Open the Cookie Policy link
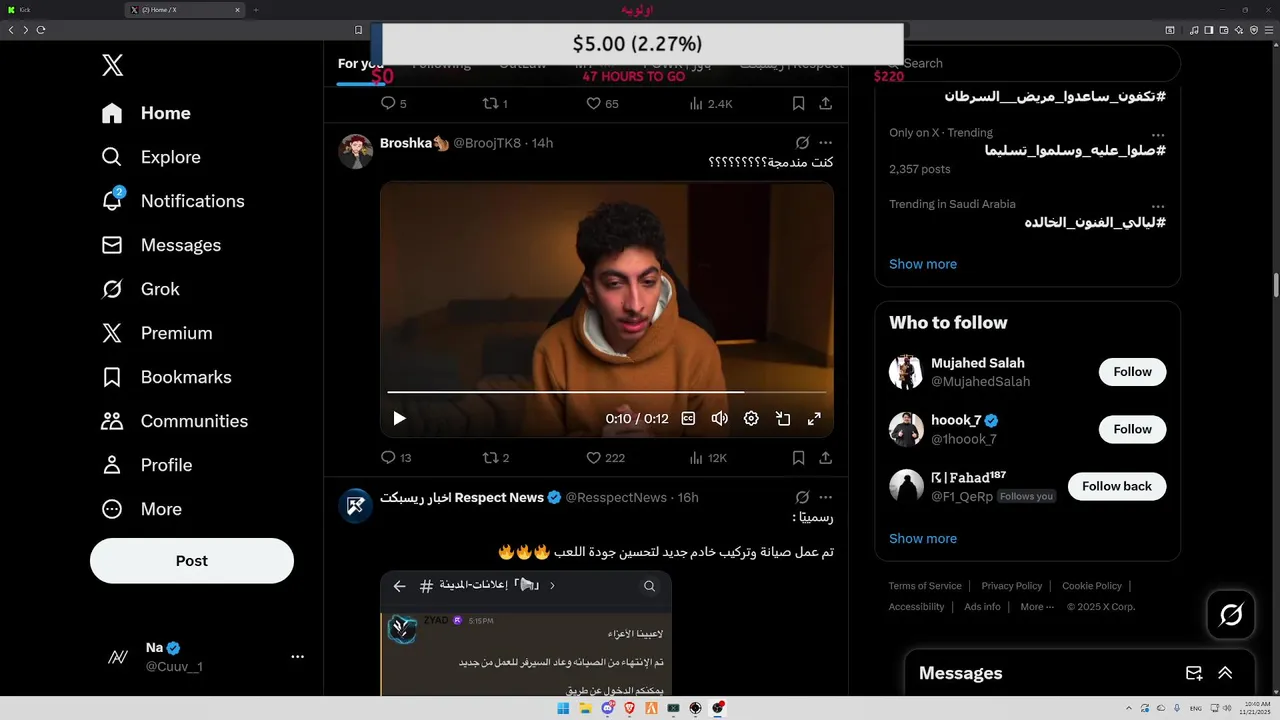This screenshot has height=720, width=1280. (x=1092, y=586)
